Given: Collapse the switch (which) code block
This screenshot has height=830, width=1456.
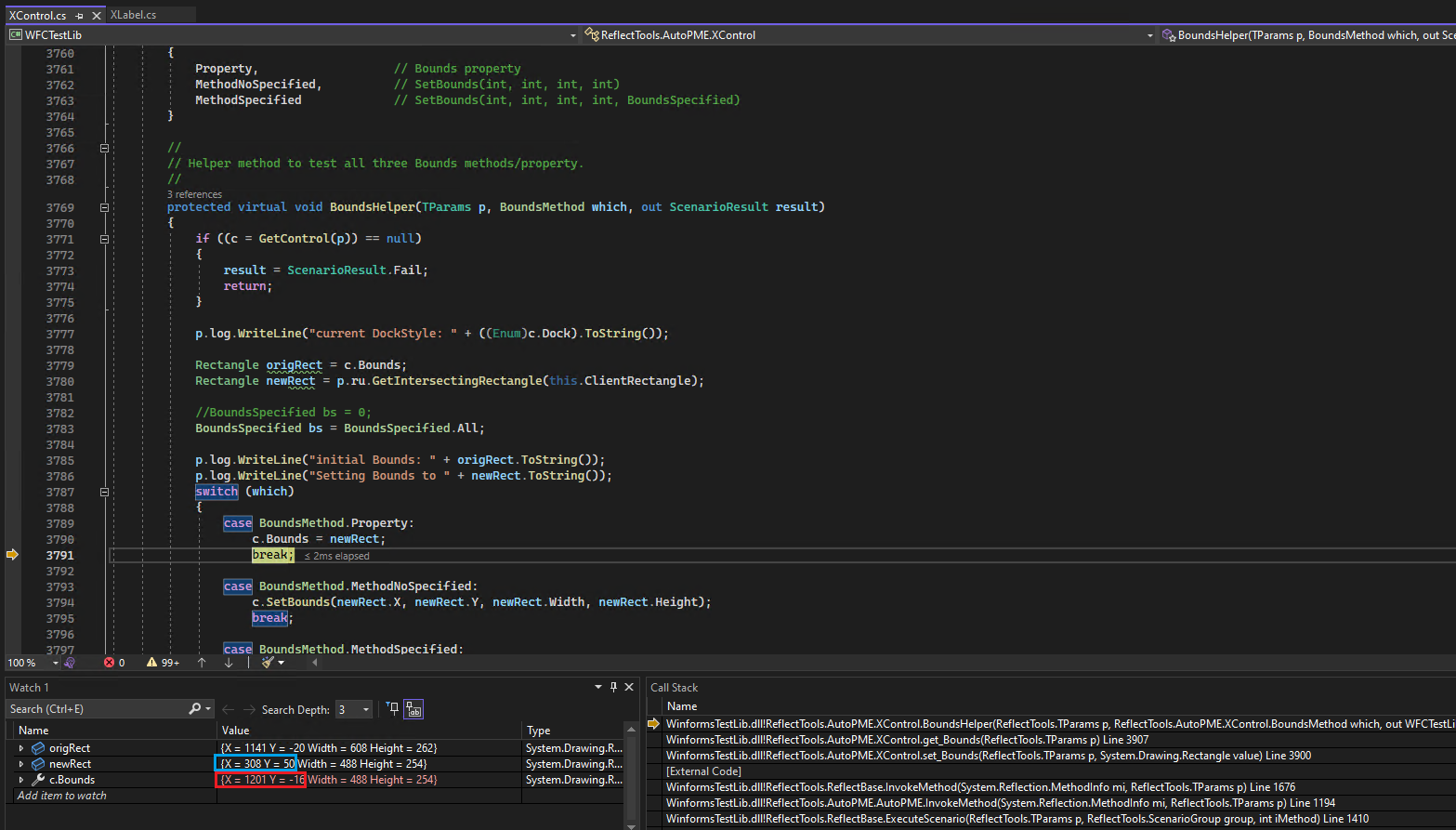Looking at the screenshot, I should coord(104,492).
